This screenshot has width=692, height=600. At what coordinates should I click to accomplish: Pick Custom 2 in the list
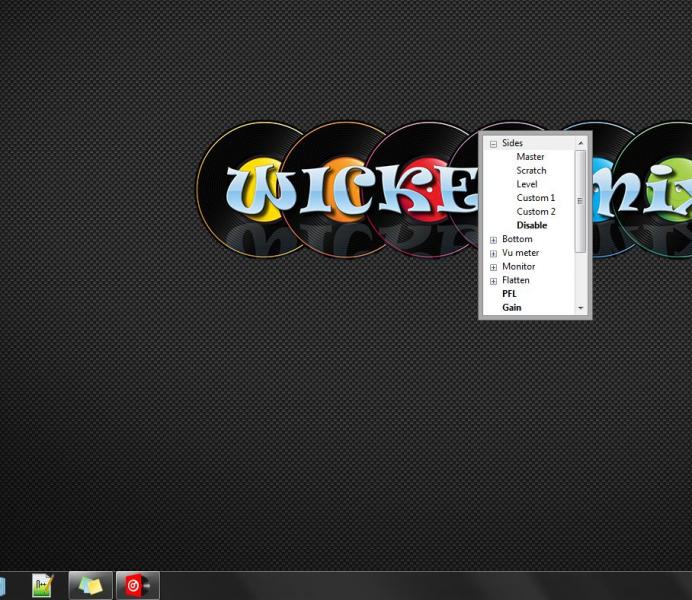tap(535, 212)
